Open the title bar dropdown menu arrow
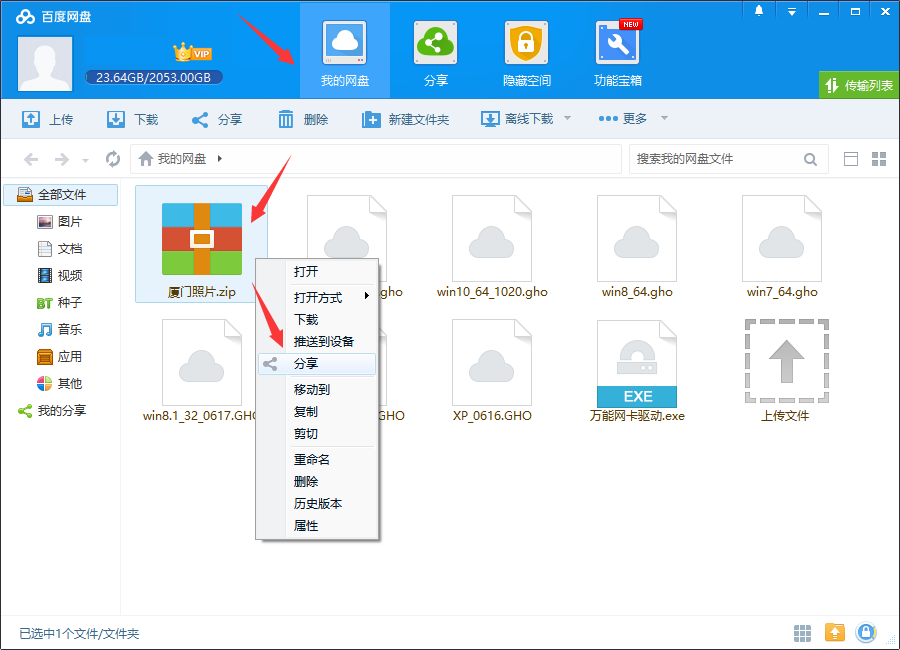The width and height of the screenshot is (900, 650). point(792,11)
